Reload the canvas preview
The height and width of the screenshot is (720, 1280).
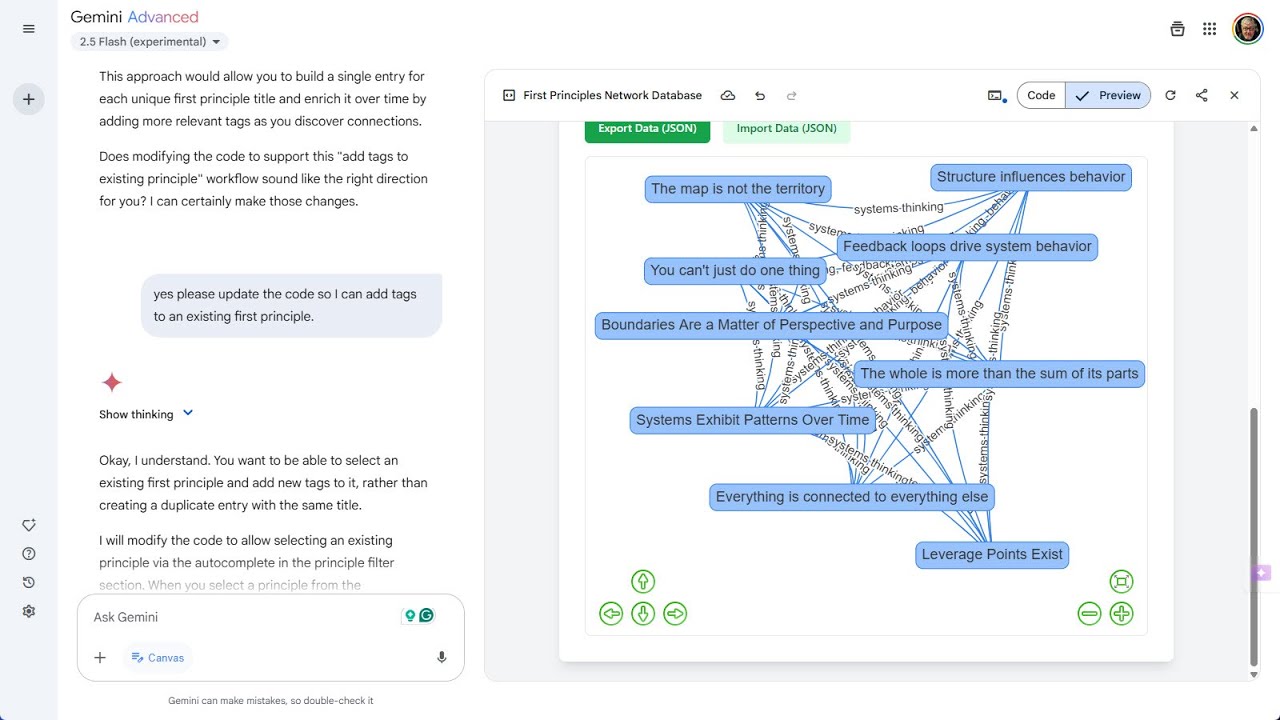click(1170, 95)
